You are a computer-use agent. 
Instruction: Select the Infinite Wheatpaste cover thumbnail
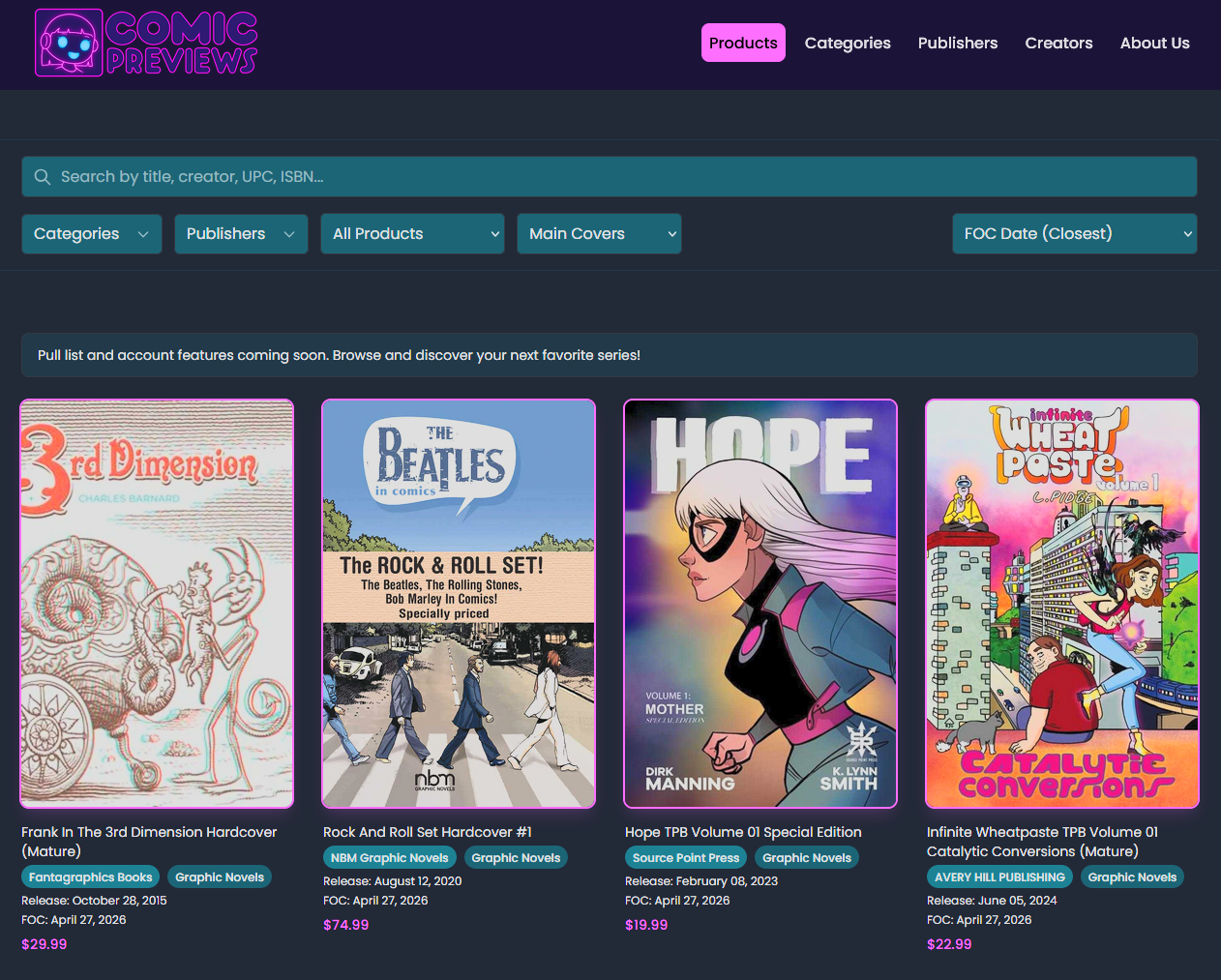(1062, 604)
